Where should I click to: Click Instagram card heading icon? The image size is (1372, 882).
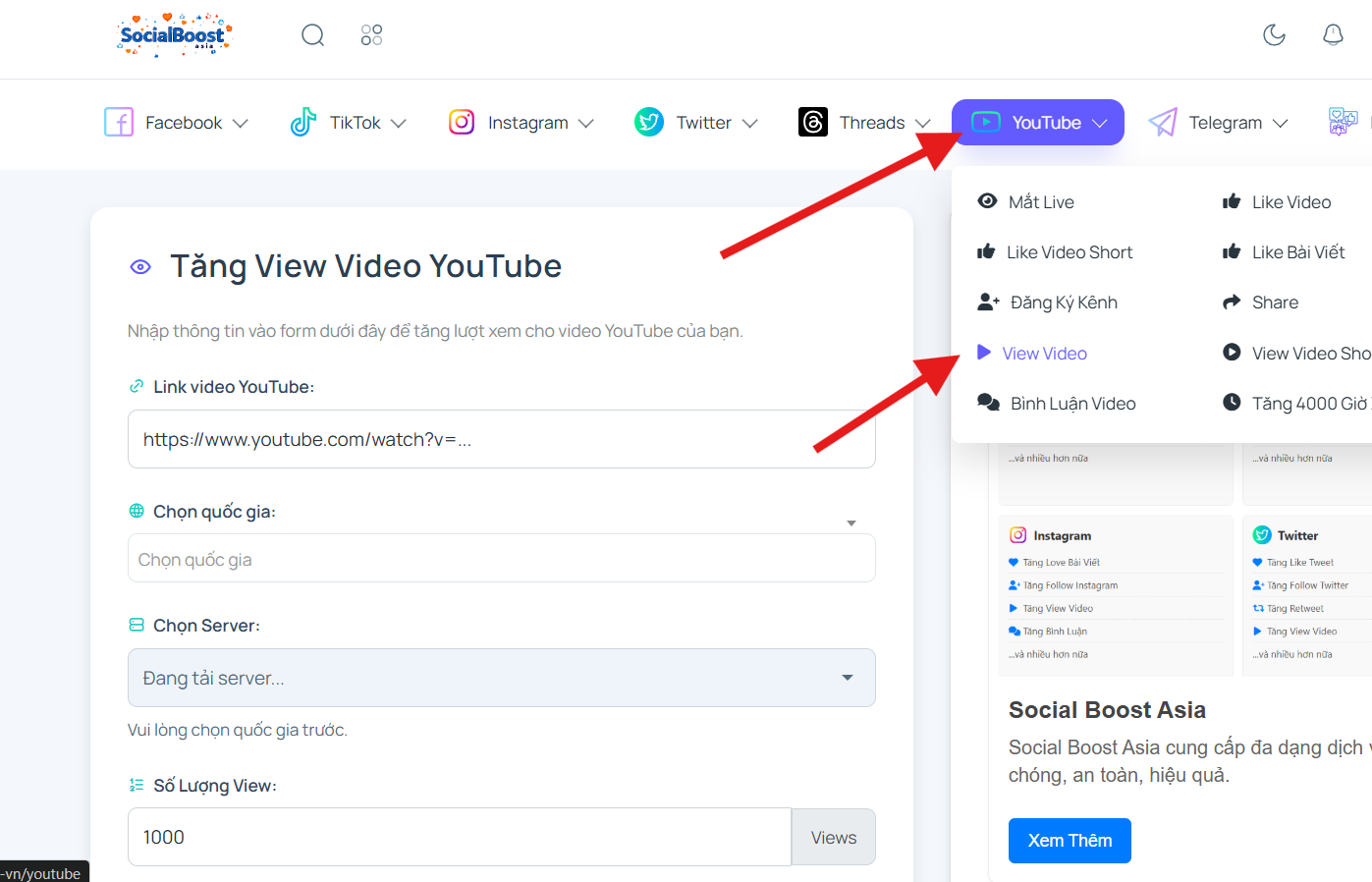1018,535
